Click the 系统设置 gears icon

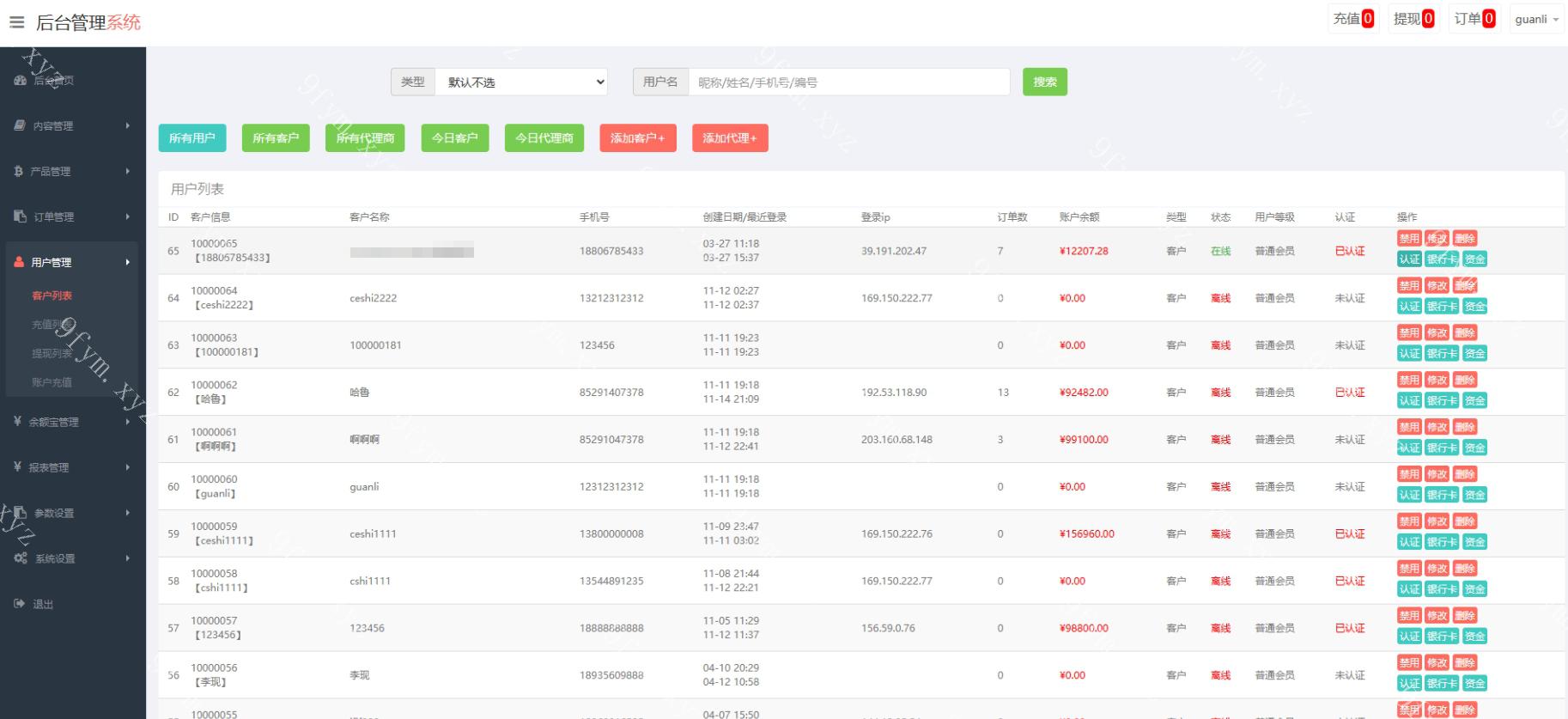[21, 558]
